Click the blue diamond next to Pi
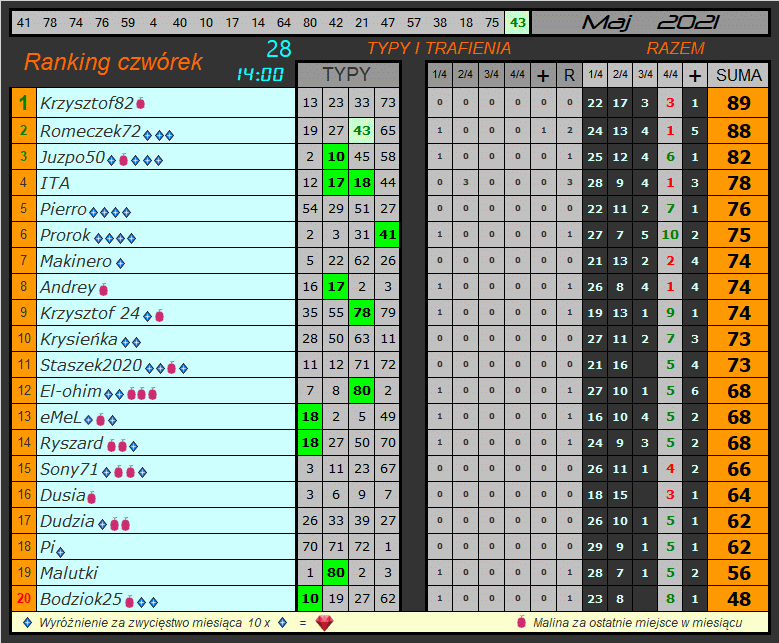779x643 pixels. (61, 551)
